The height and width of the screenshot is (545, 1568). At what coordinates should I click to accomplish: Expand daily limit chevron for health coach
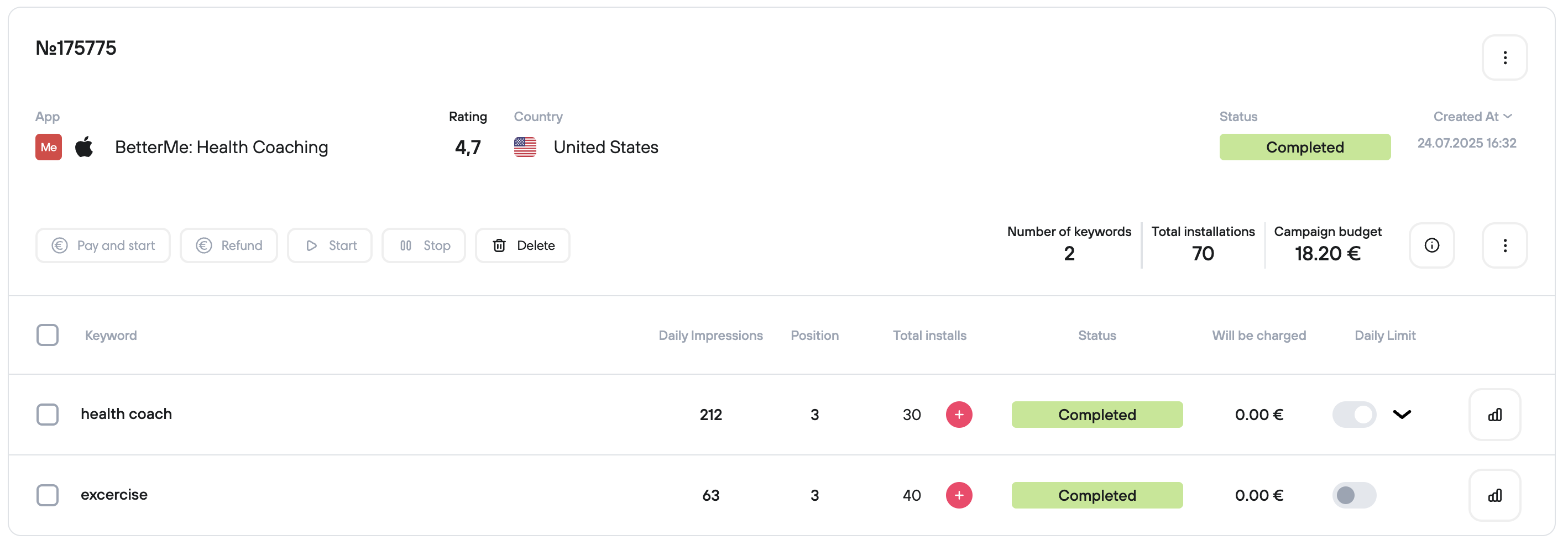(1401, 415)
